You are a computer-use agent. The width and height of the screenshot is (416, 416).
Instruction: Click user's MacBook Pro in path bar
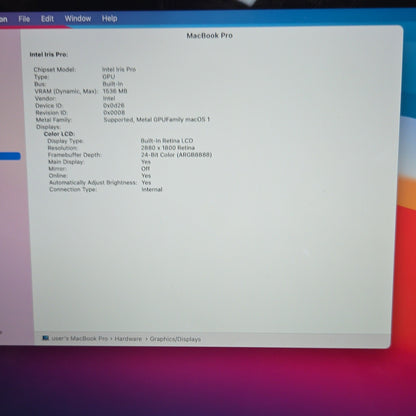[80, 339]
